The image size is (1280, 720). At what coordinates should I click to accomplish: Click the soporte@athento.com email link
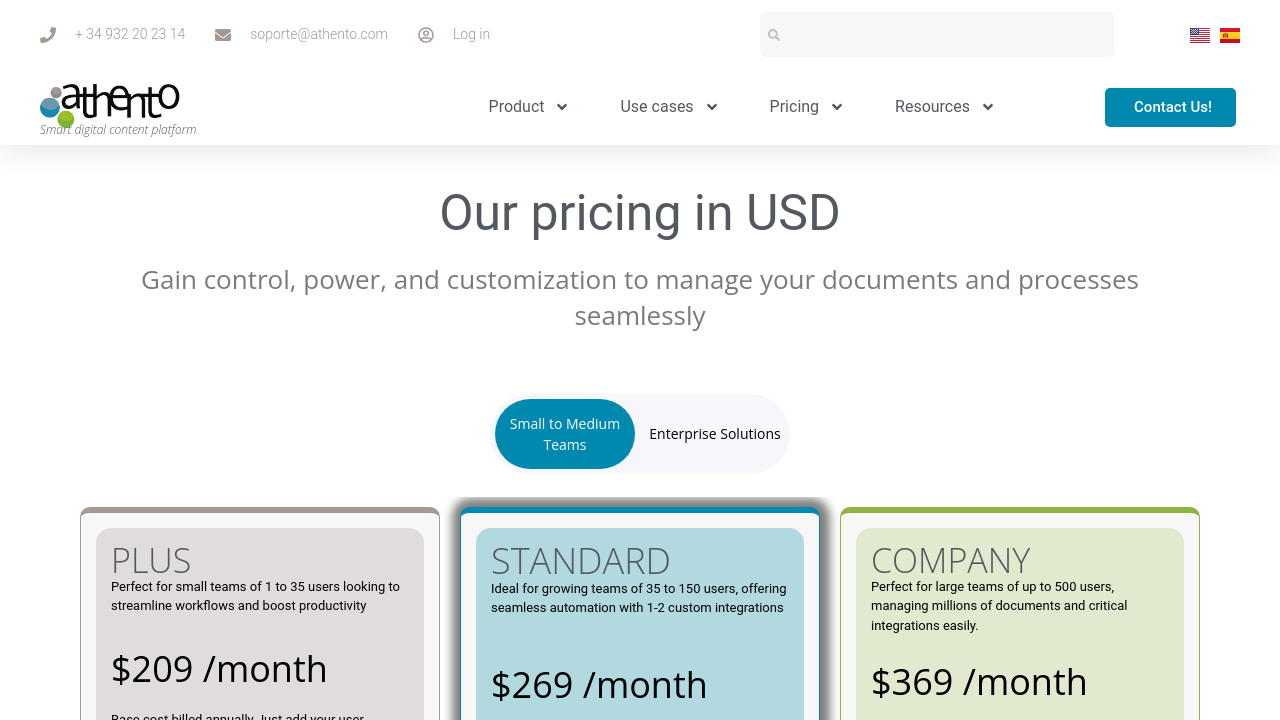click(x=319, y=34)
